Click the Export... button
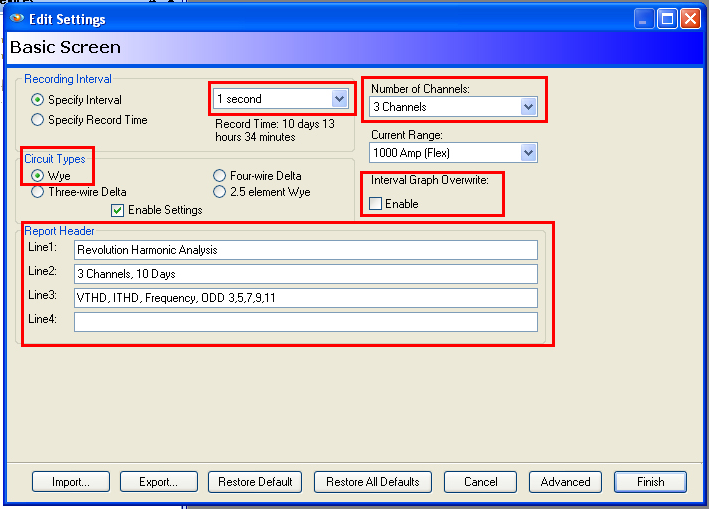Screen dimensions: 709x509 (159, 482)
